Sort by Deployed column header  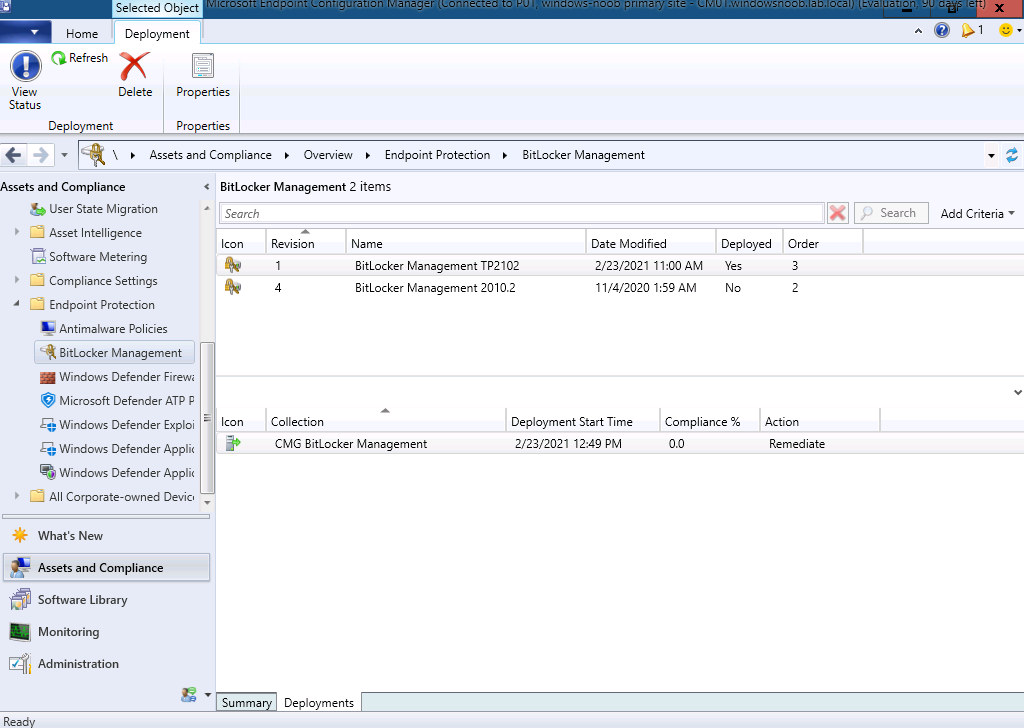pos(748,244)
